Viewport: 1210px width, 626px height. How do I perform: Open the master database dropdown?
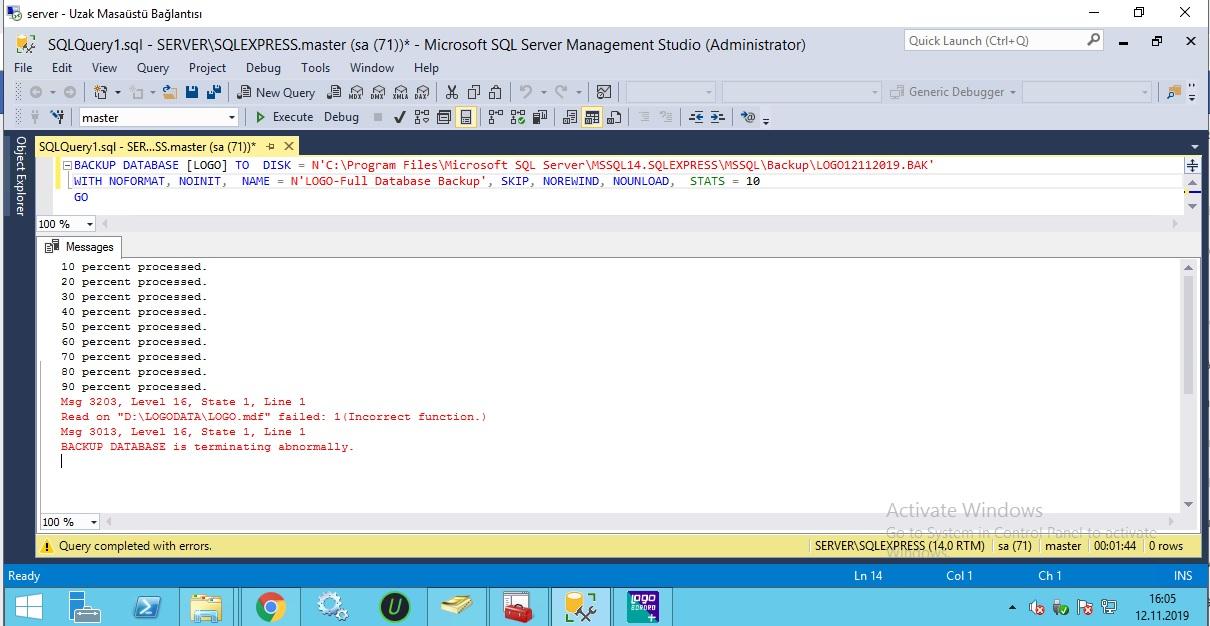[x=232, y=118]
